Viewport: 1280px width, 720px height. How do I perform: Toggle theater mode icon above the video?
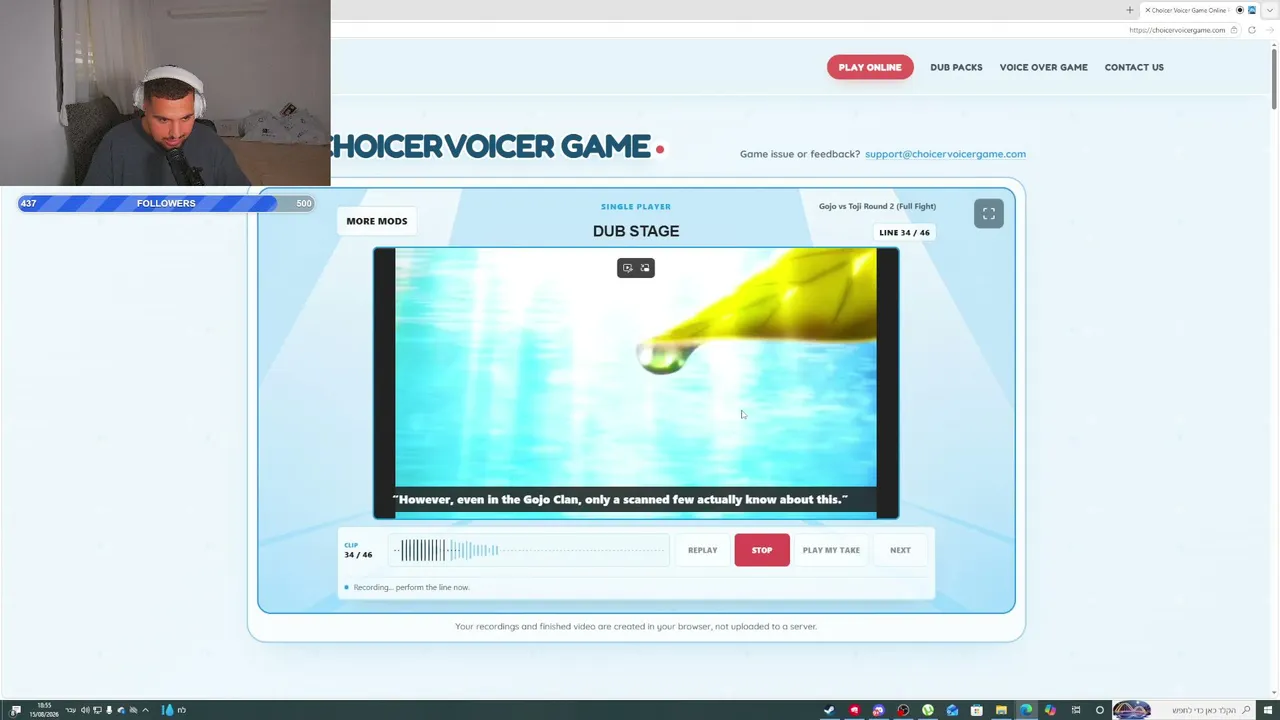627,268
